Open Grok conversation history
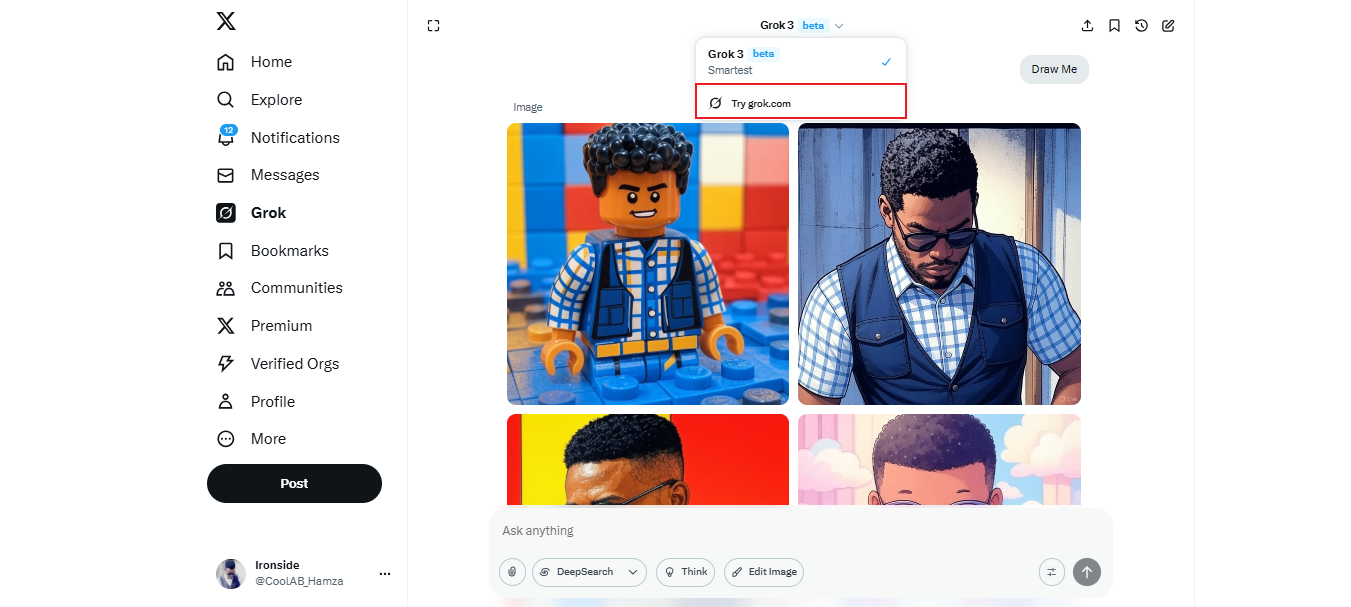The image size is (1351, 607). (1141, 25)
